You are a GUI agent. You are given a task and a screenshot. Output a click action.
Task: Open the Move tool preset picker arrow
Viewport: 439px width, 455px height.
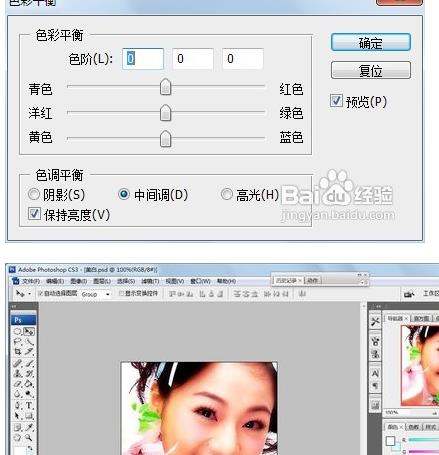click(x=30, y=294)
